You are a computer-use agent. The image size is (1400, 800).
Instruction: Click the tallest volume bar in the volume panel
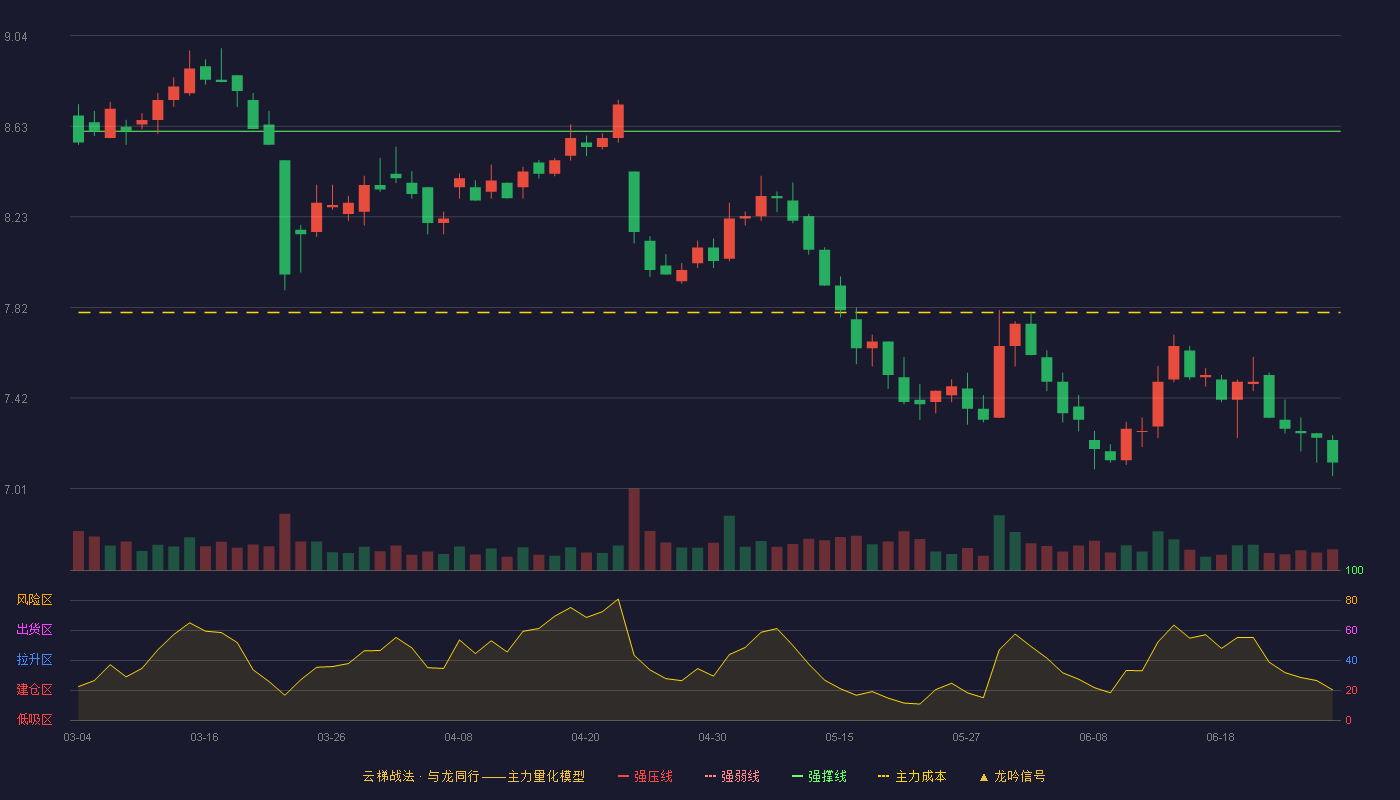(634, 529)
